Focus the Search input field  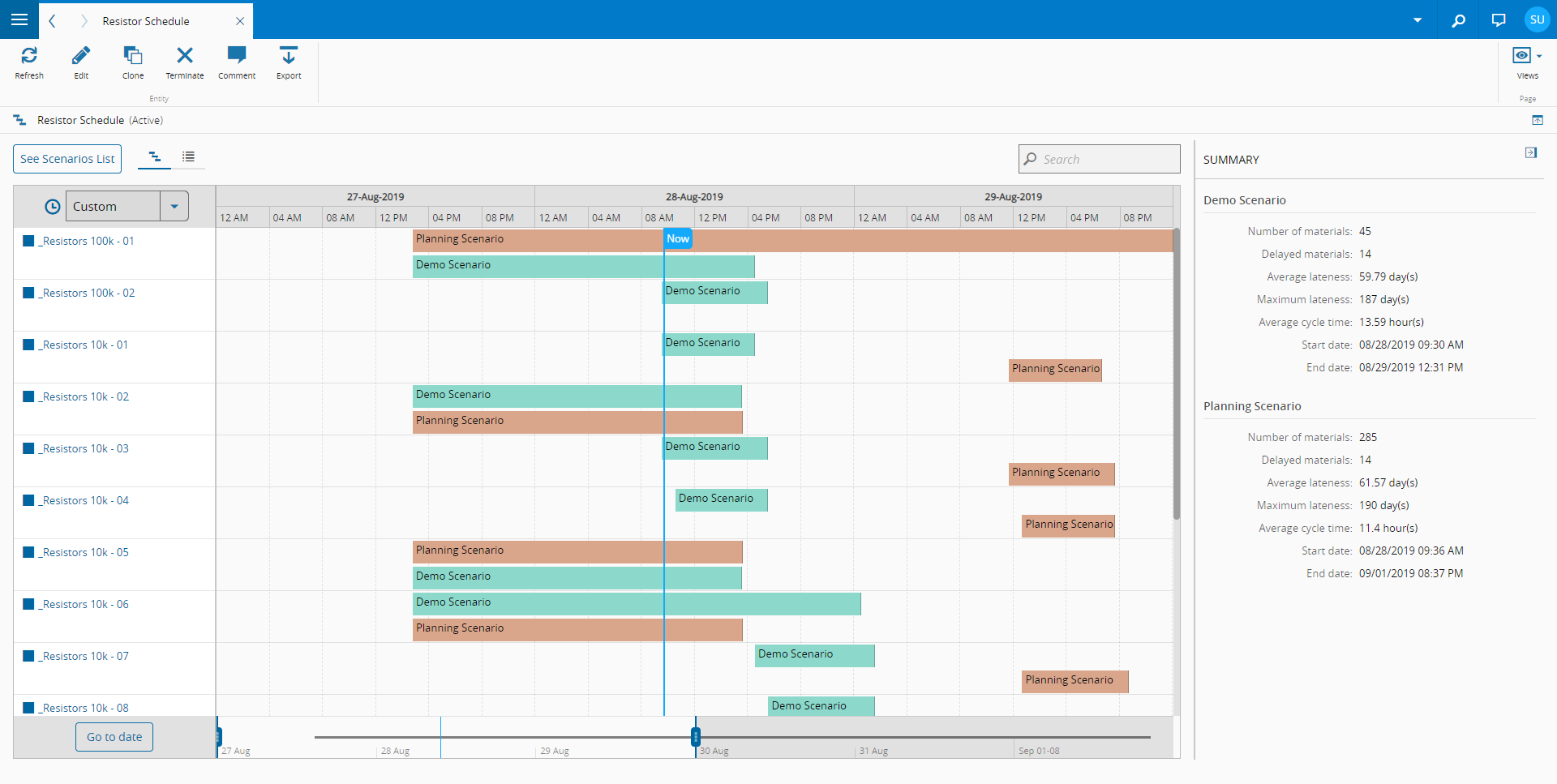1099,159
